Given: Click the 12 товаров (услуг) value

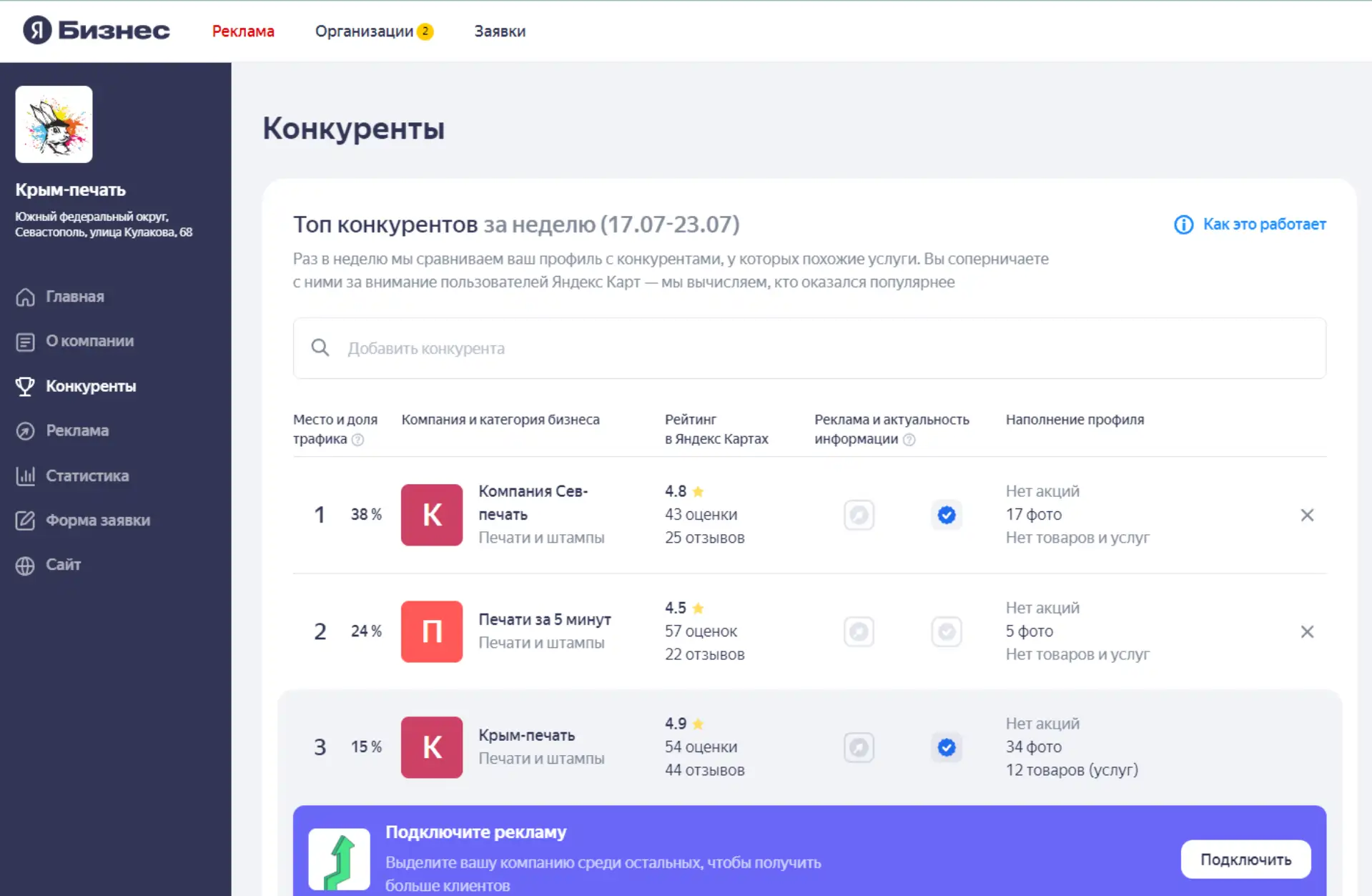Looking at the screenshot, I should [x=1072, y=770].
